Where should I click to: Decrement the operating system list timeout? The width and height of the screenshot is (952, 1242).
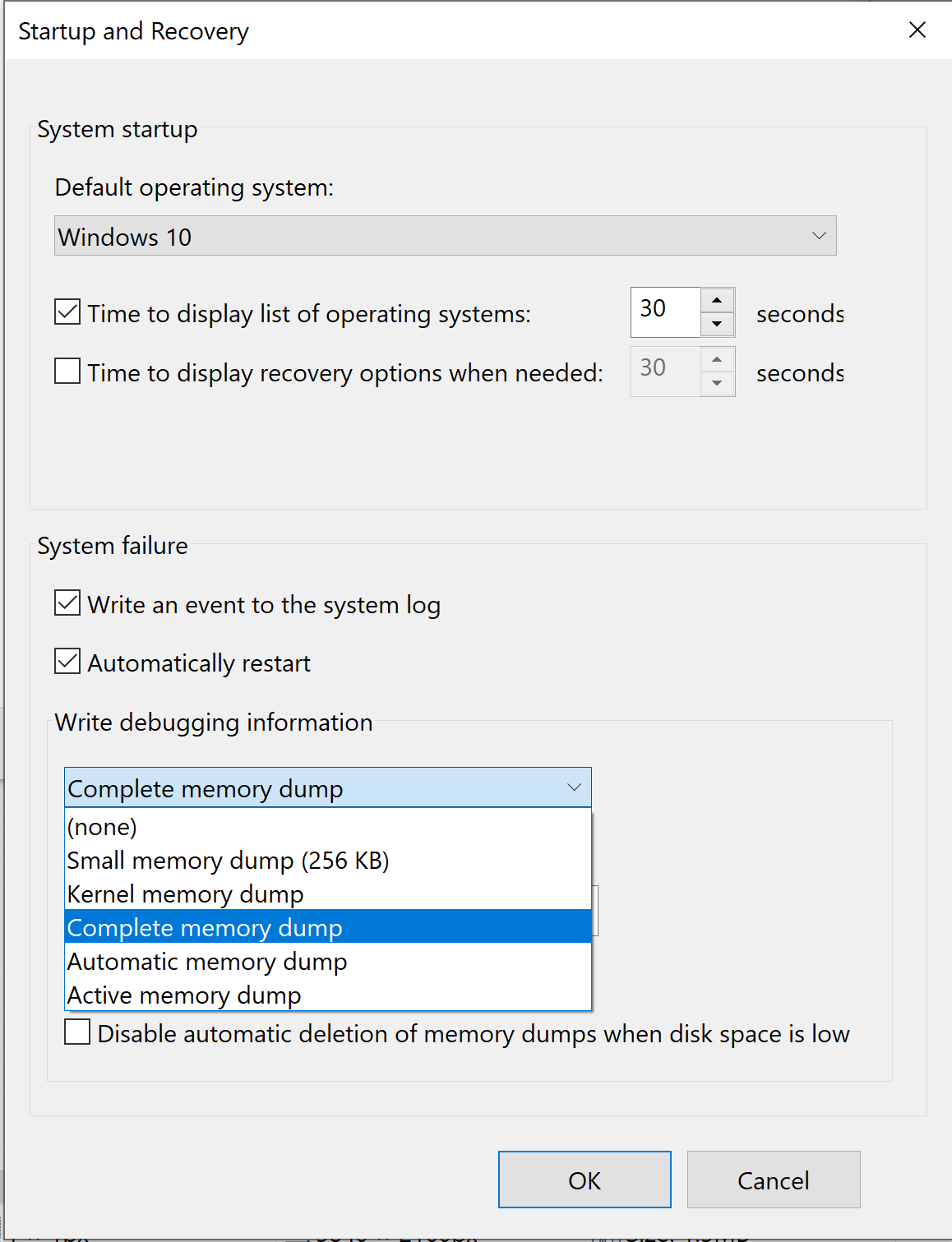[717, 326]
